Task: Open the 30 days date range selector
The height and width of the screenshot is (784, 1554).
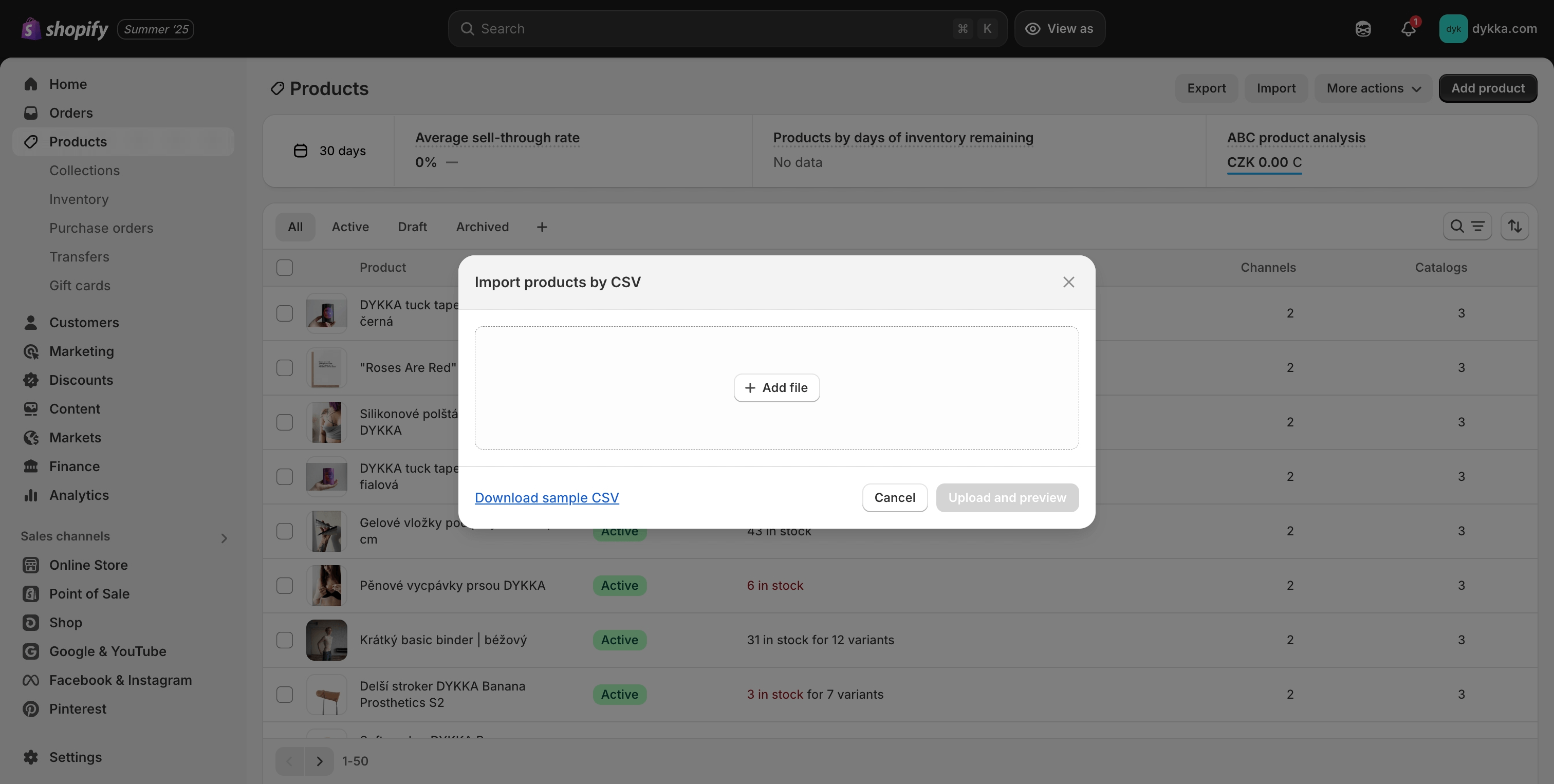Action: [329, 151]
